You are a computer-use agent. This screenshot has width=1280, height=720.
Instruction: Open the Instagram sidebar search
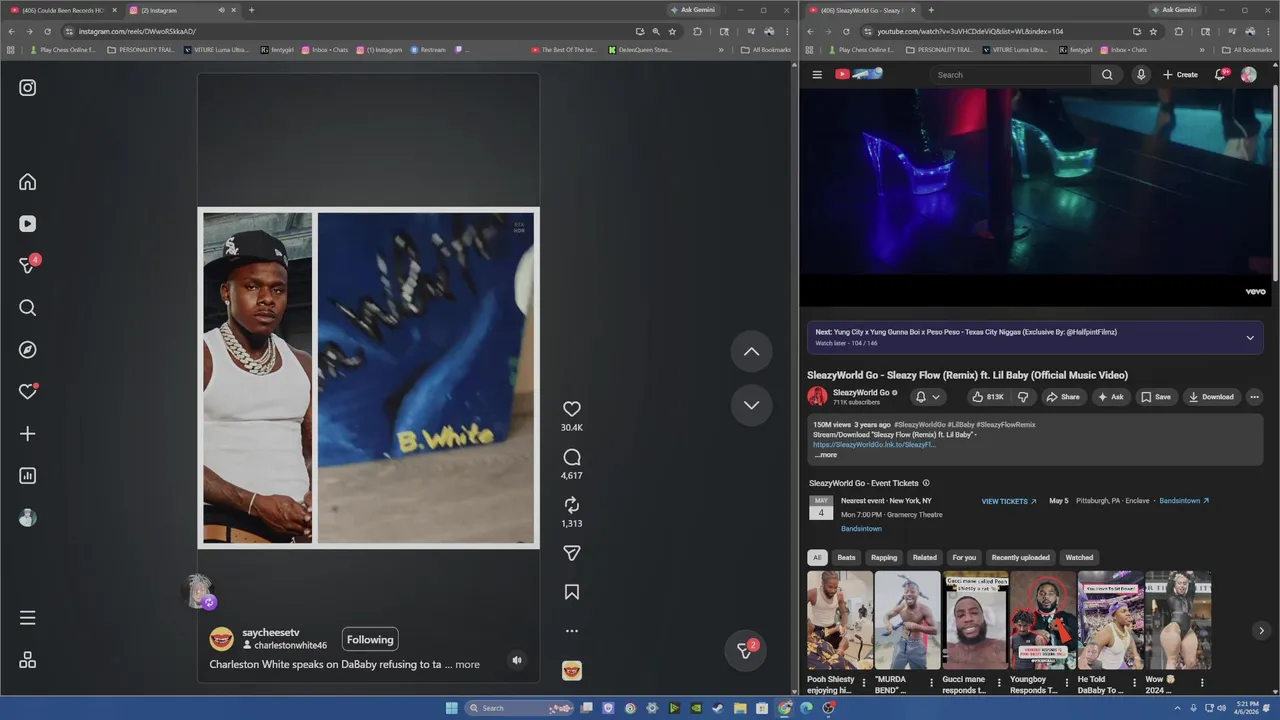(28, 308)
